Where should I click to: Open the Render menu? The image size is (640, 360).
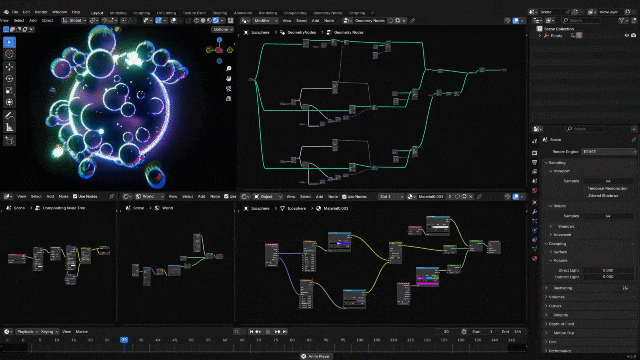click(41, 12)
